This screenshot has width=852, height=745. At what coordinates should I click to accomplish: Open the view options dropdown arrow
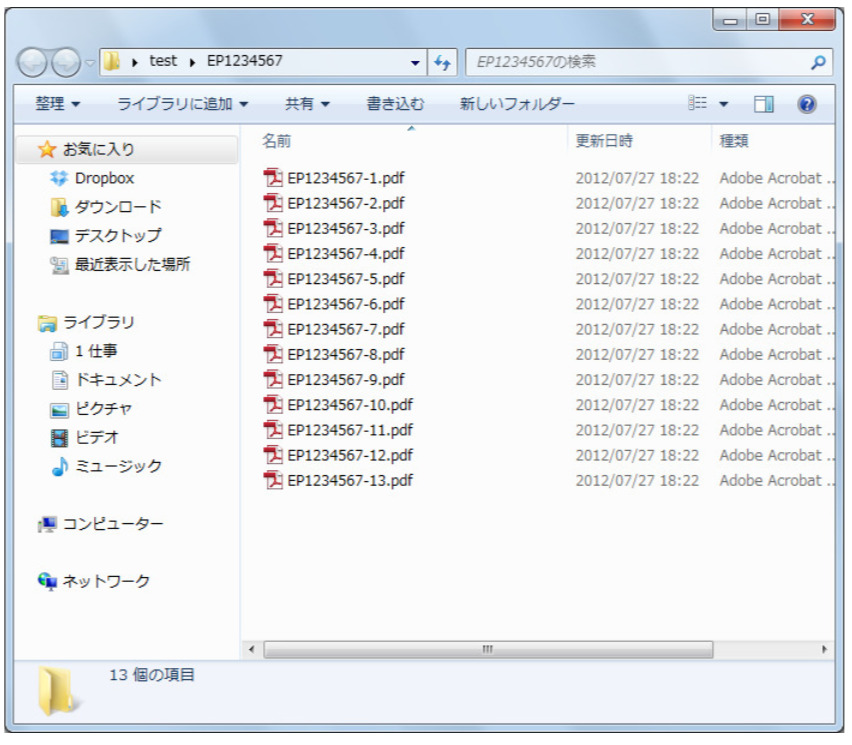click(724, 104)
